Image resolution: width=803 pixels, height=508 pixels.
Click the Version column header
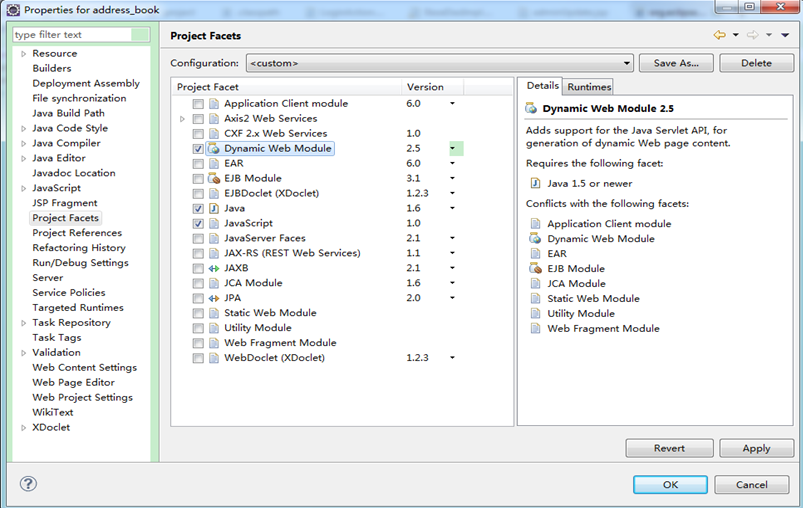432,87
